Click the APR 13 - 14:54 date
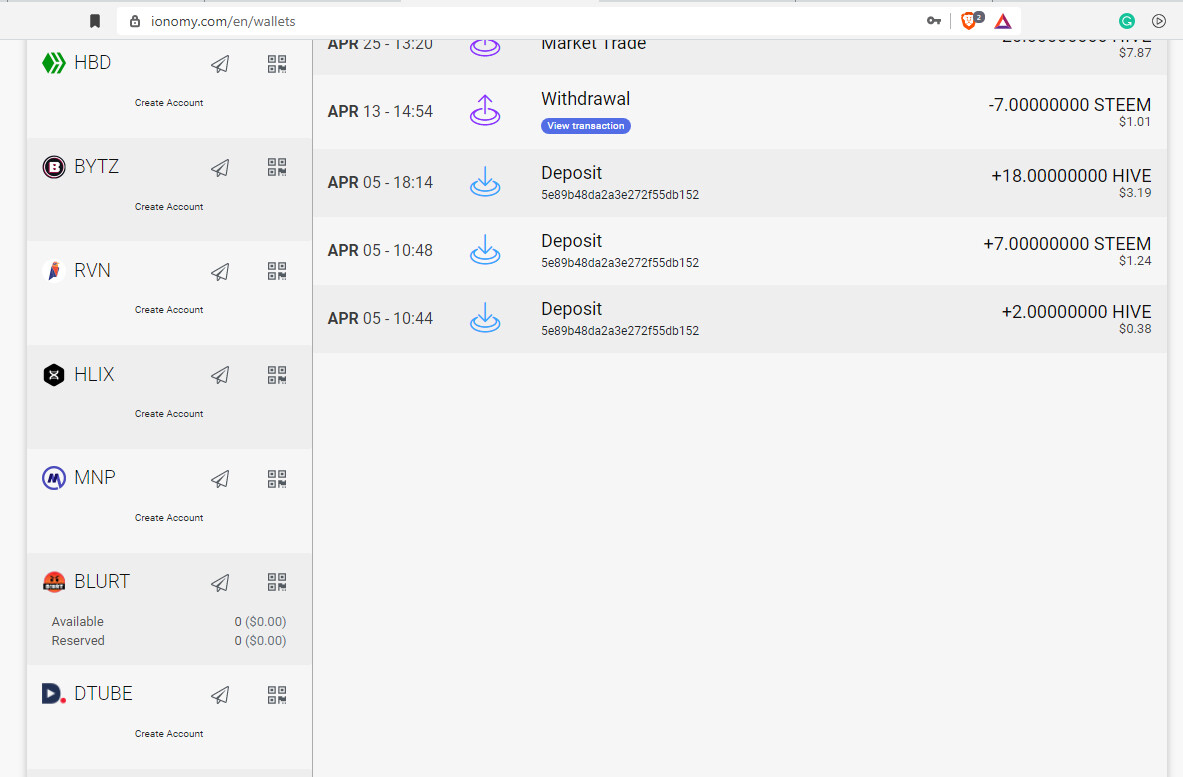Image resolution: width=1183 pixels, height=777 pixels. click(x=380, y=112)
